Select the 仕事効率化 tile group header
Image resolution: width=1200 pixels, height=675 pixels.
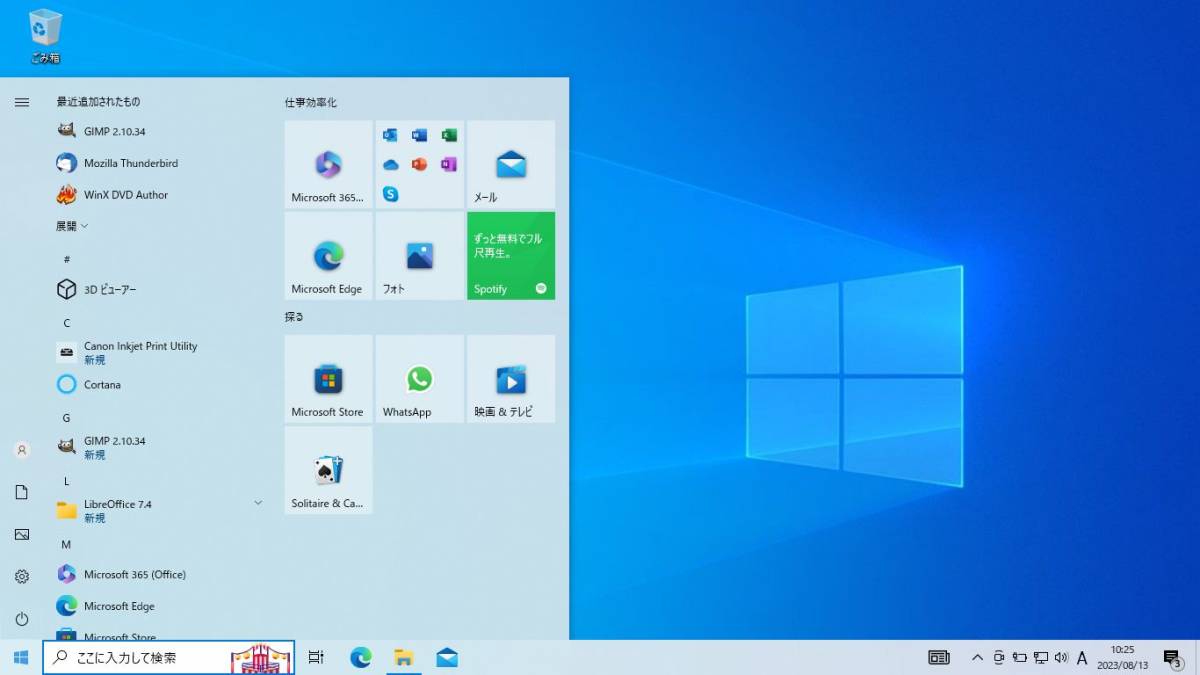310,102
